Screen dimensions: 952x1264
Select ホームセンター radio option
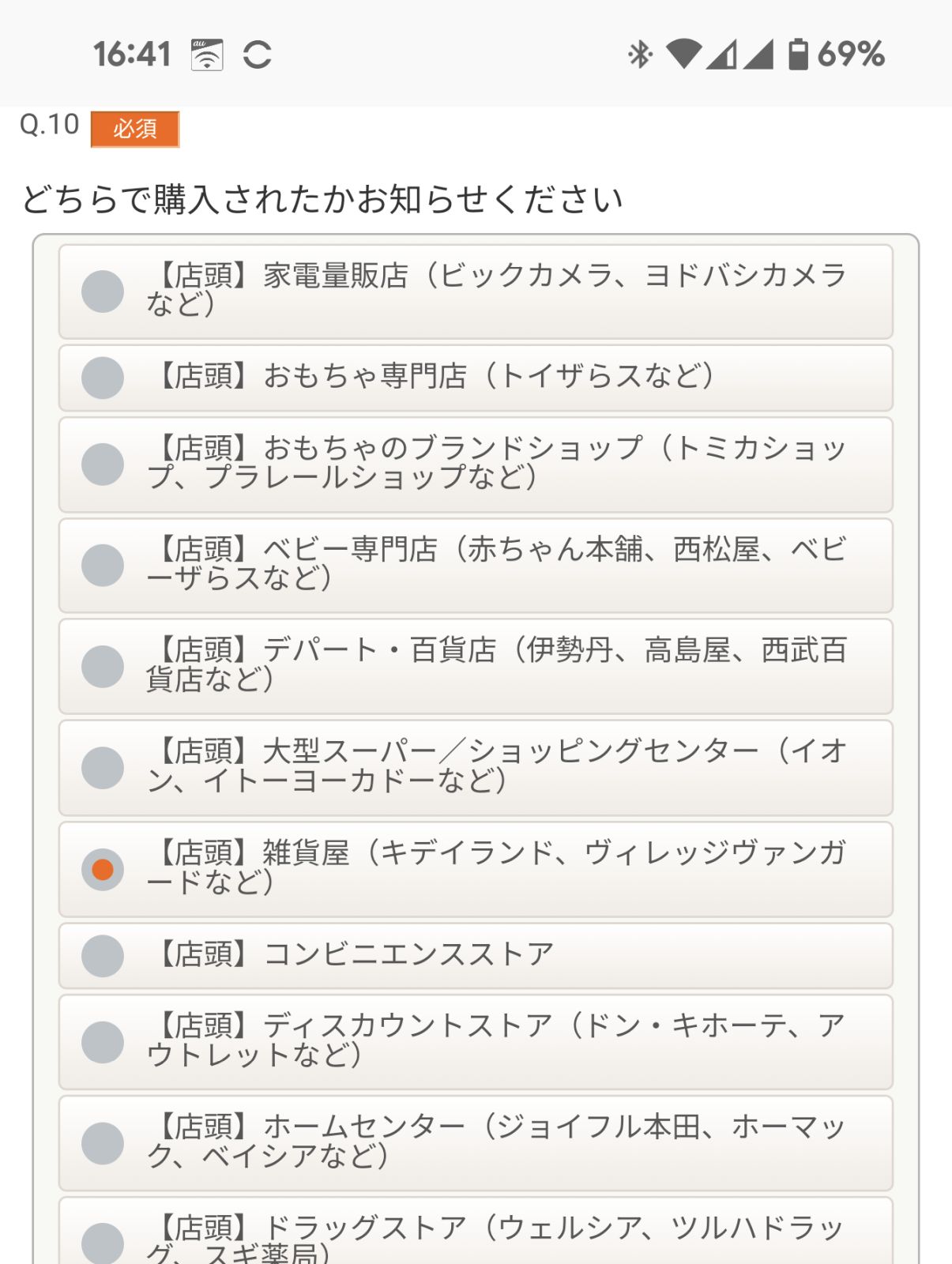coord(476,1143)
